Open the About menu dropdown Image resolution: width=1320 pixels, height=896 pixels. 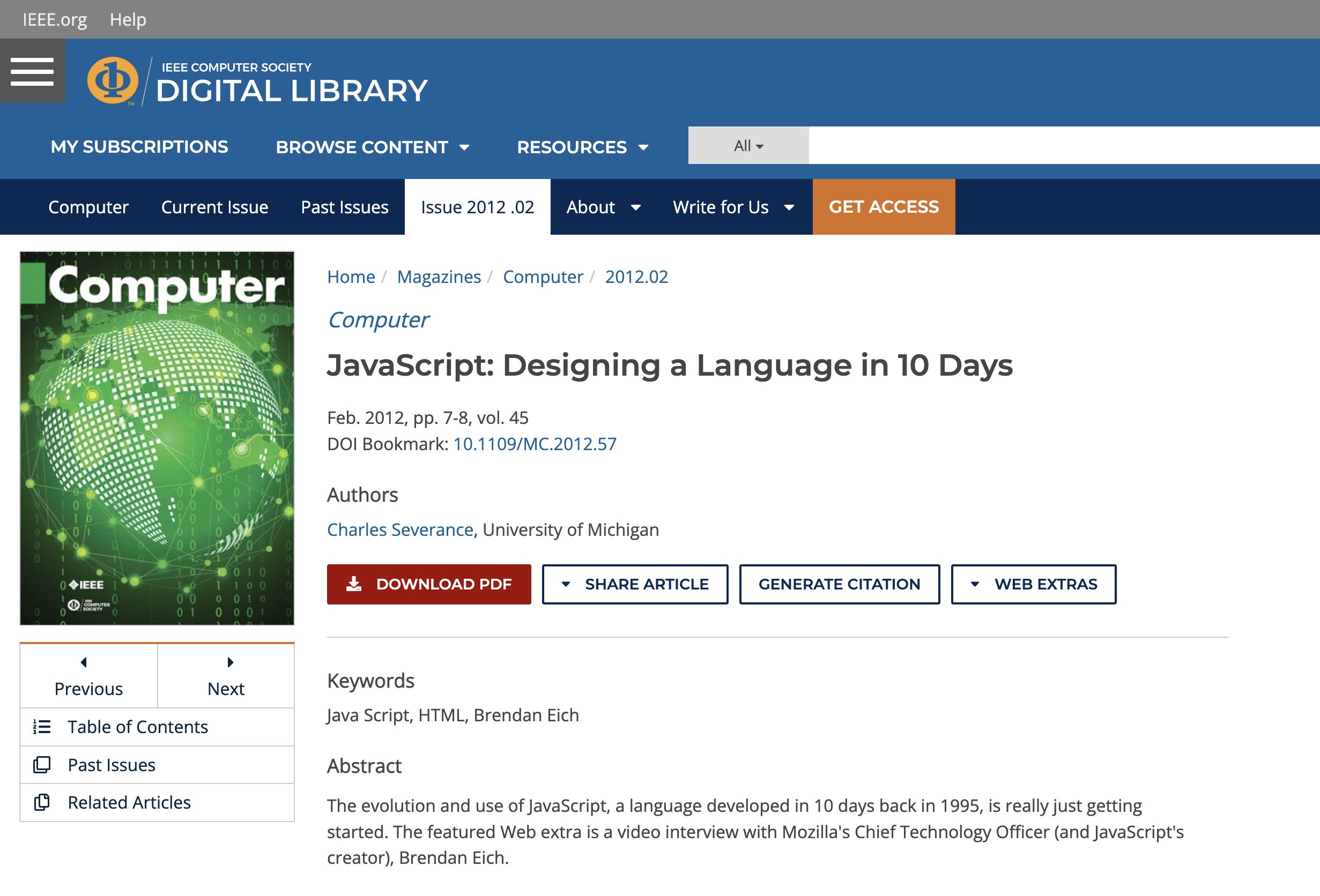pos(603,207)
